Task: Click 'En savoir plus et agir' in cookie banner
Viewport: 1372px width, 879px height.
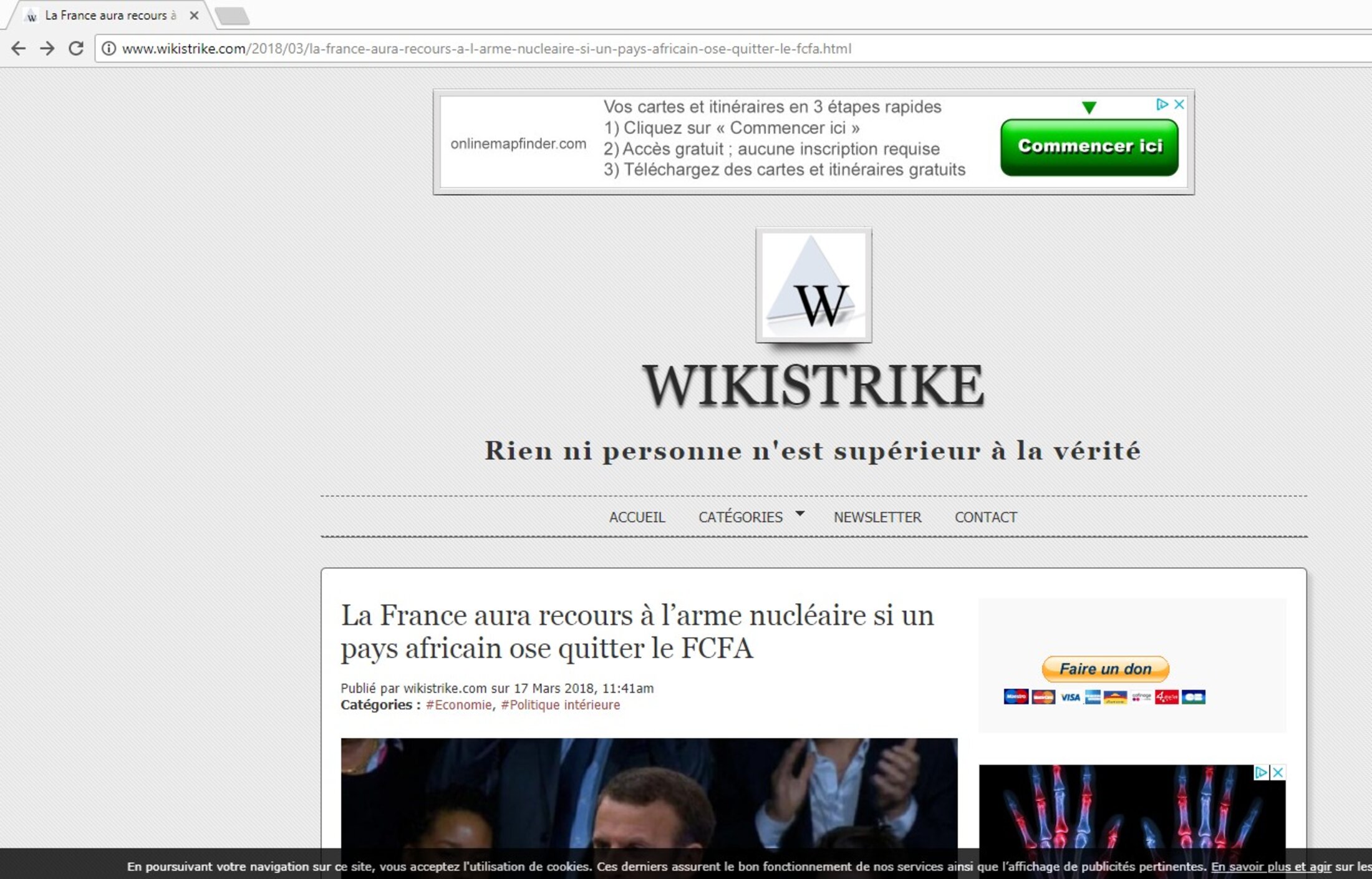Action: pos(1271,867)
